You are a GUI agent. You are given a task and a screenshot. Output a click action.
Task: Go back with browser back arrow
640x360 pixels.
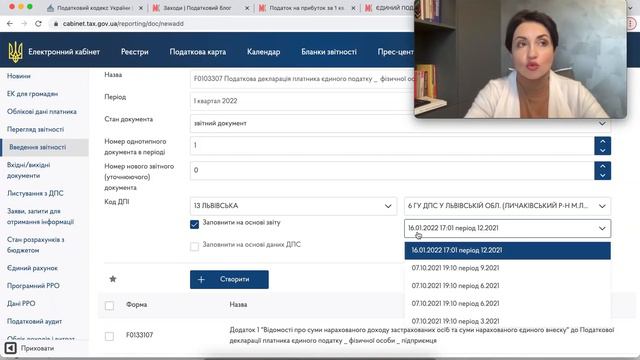(10, 24)
